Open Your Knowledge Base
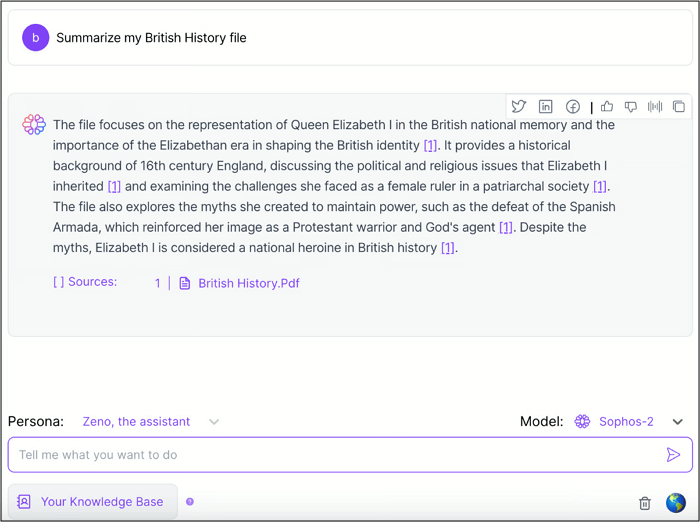Image resolution: width=700 pixels, height=522 pixels. click(x=92, y=502)
